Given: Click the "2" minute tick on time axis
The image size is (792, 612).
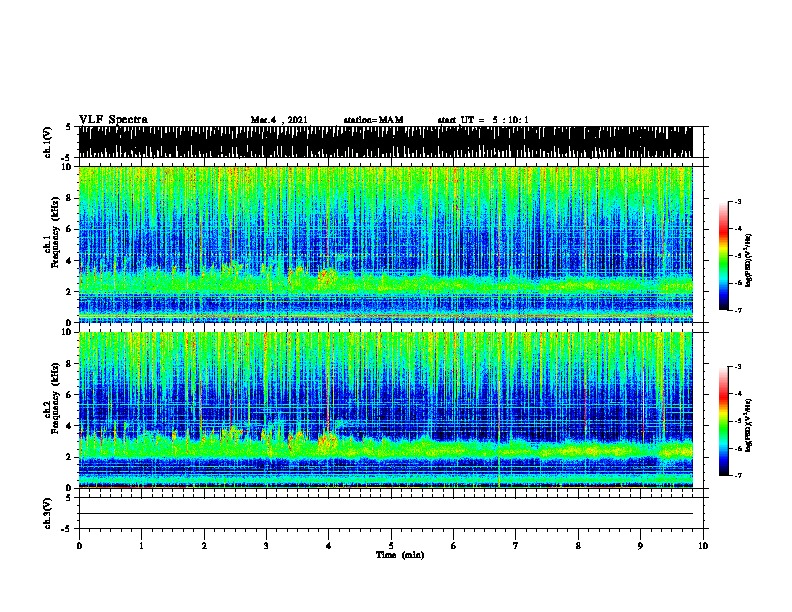Looking at the screenshot, I should 204,546.
